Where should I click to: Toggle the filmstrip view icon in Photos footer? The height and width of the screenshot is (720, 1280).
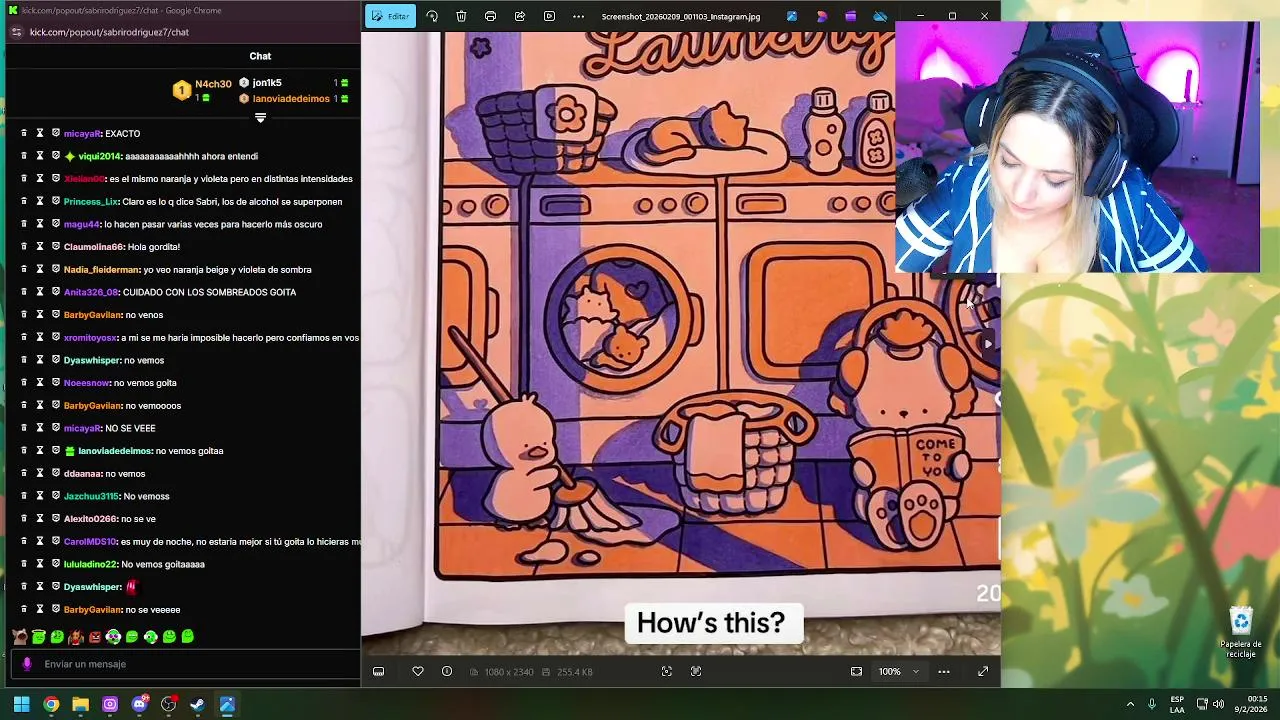[379, 671]
